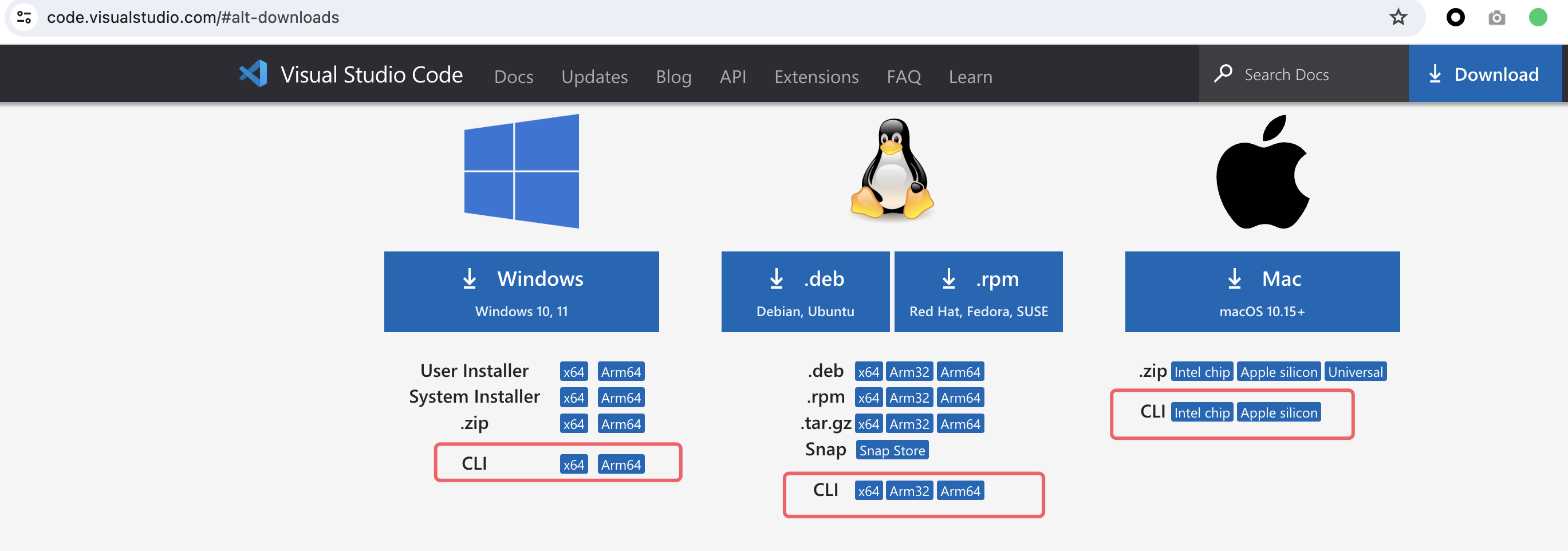Choose Apple silicon for the Mac CLI
The width and height of the screenshot is (1568, 551).
(1278, 412)
